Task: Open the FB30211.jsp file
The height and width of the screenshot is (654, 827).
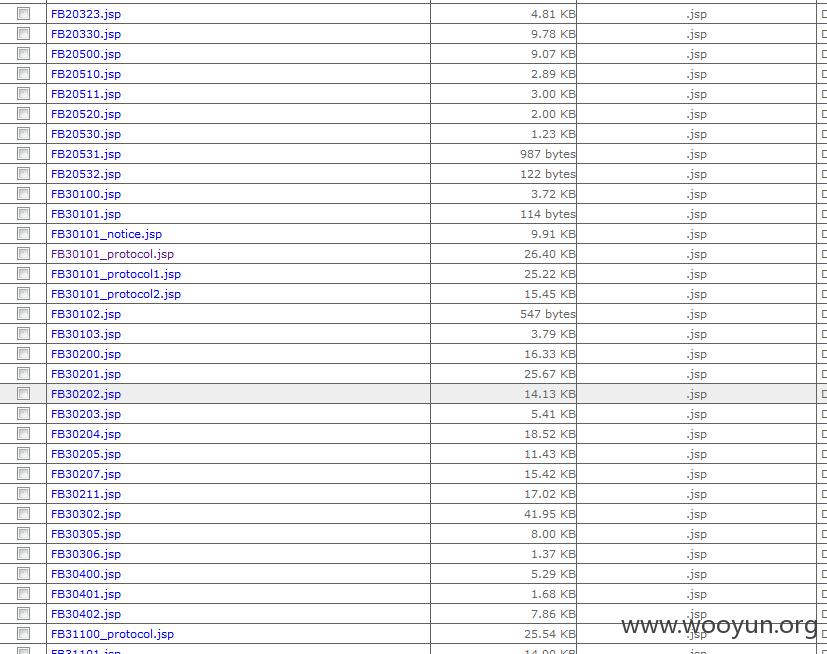Action: coord(86,494)
